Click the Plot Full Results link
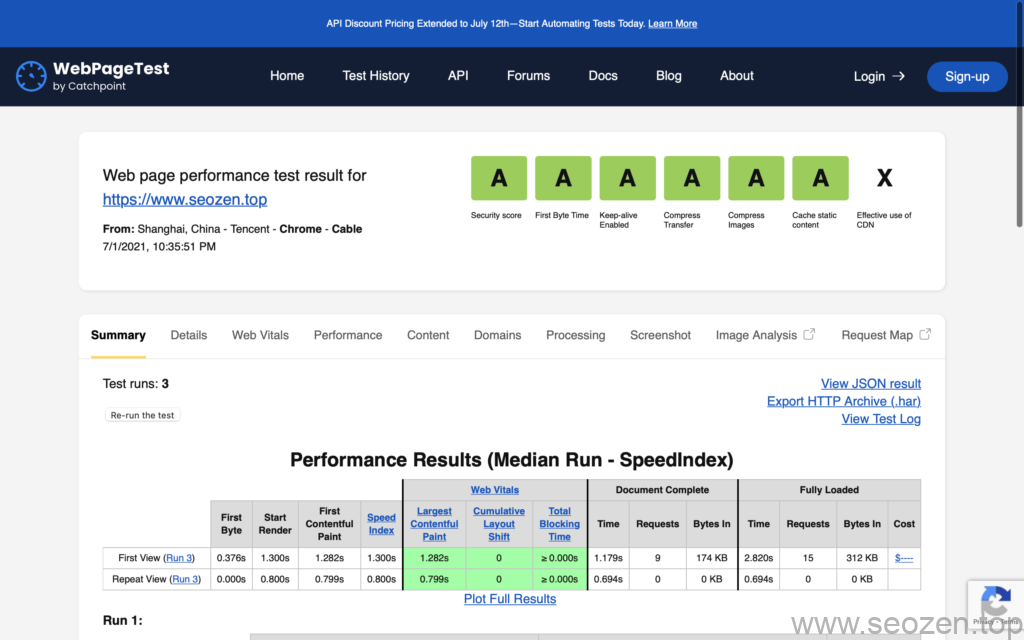Viewport: 1024px width, 640px height. point(510,599)
